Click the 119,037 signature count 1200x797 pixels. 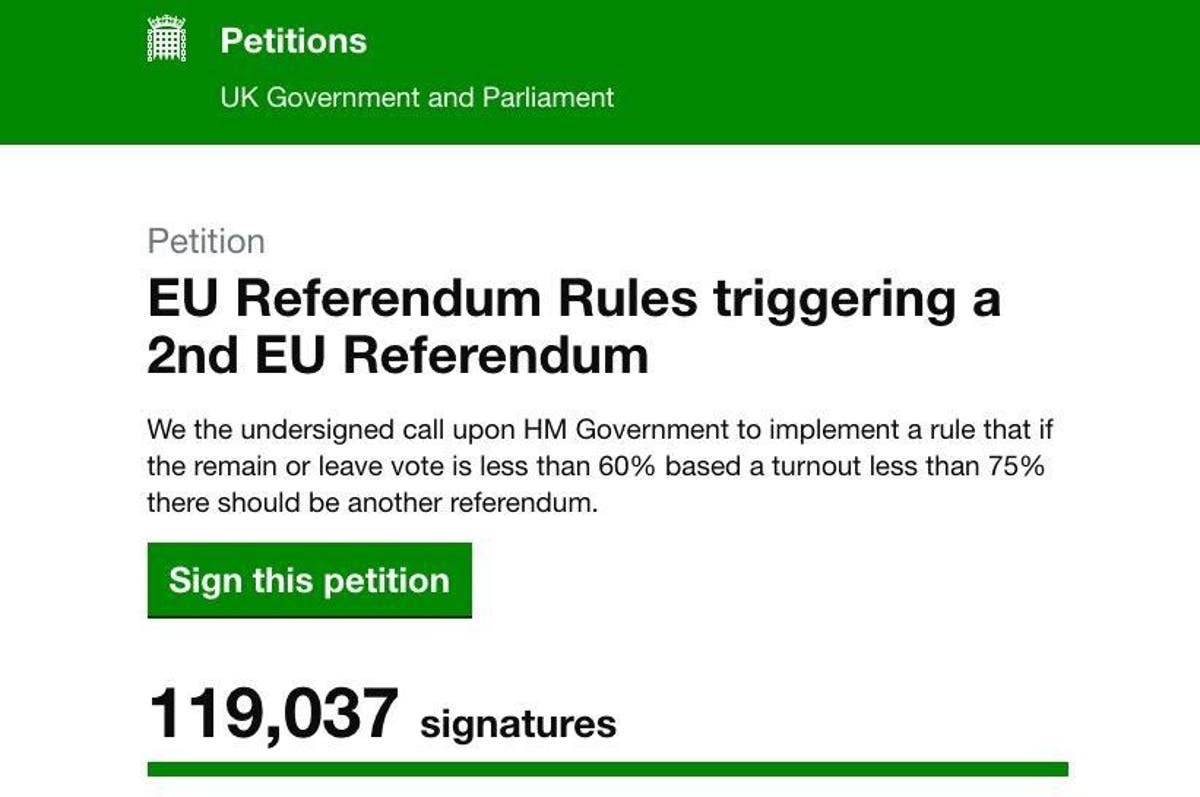tap(273, 714)
